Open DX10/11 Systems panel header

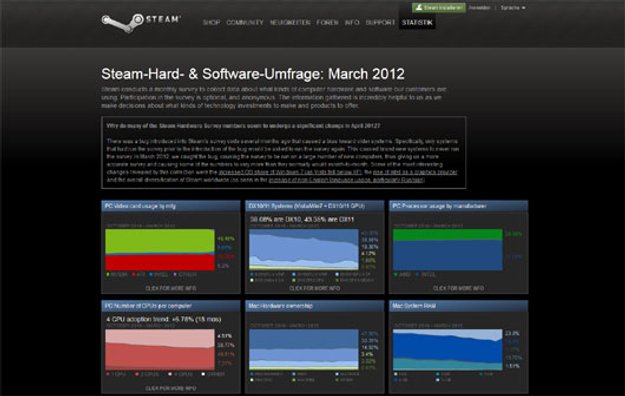[x=314, y=206]
